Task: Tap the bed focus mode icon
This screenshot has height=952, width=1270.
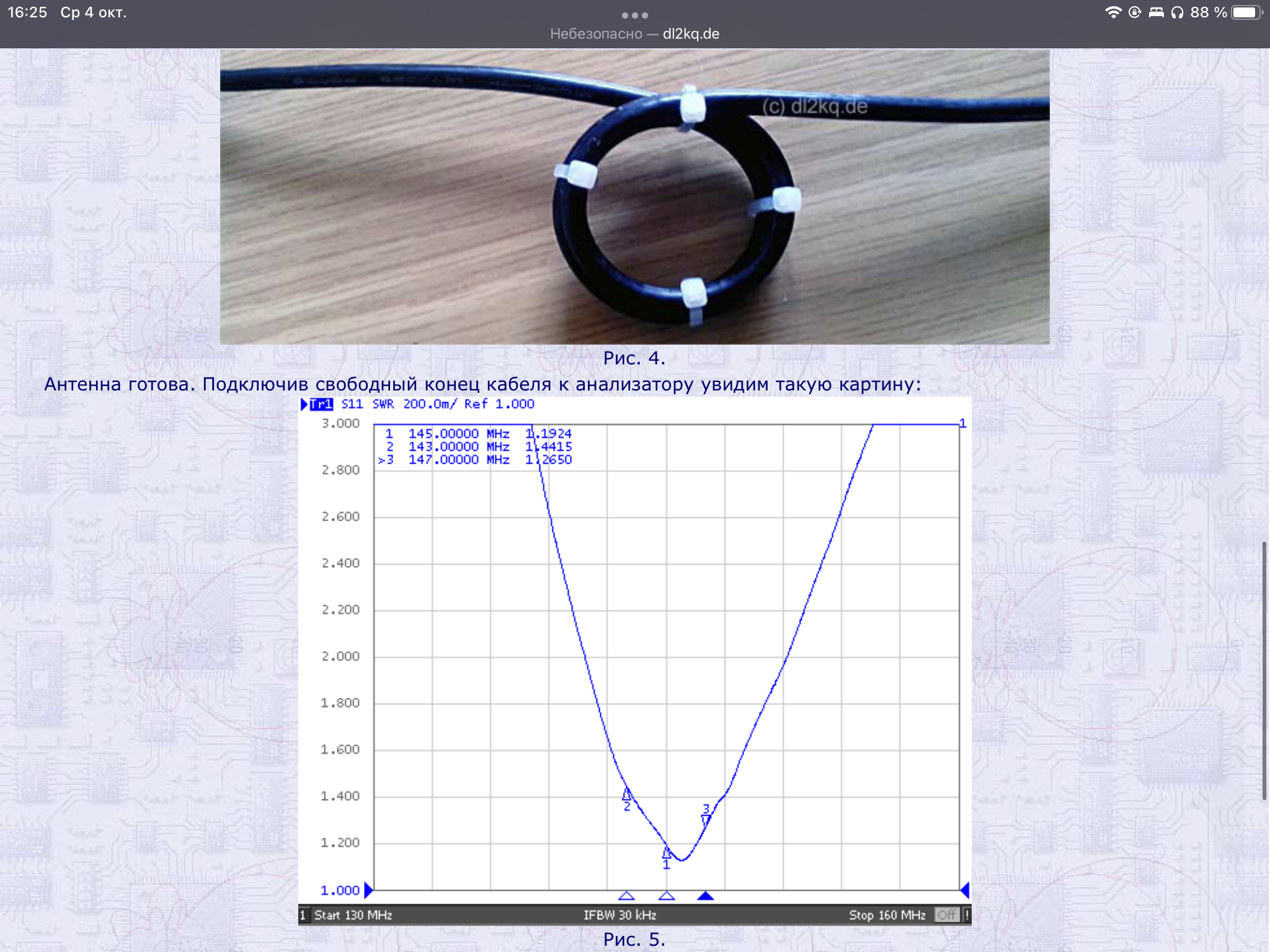Action: [1156, 12]
